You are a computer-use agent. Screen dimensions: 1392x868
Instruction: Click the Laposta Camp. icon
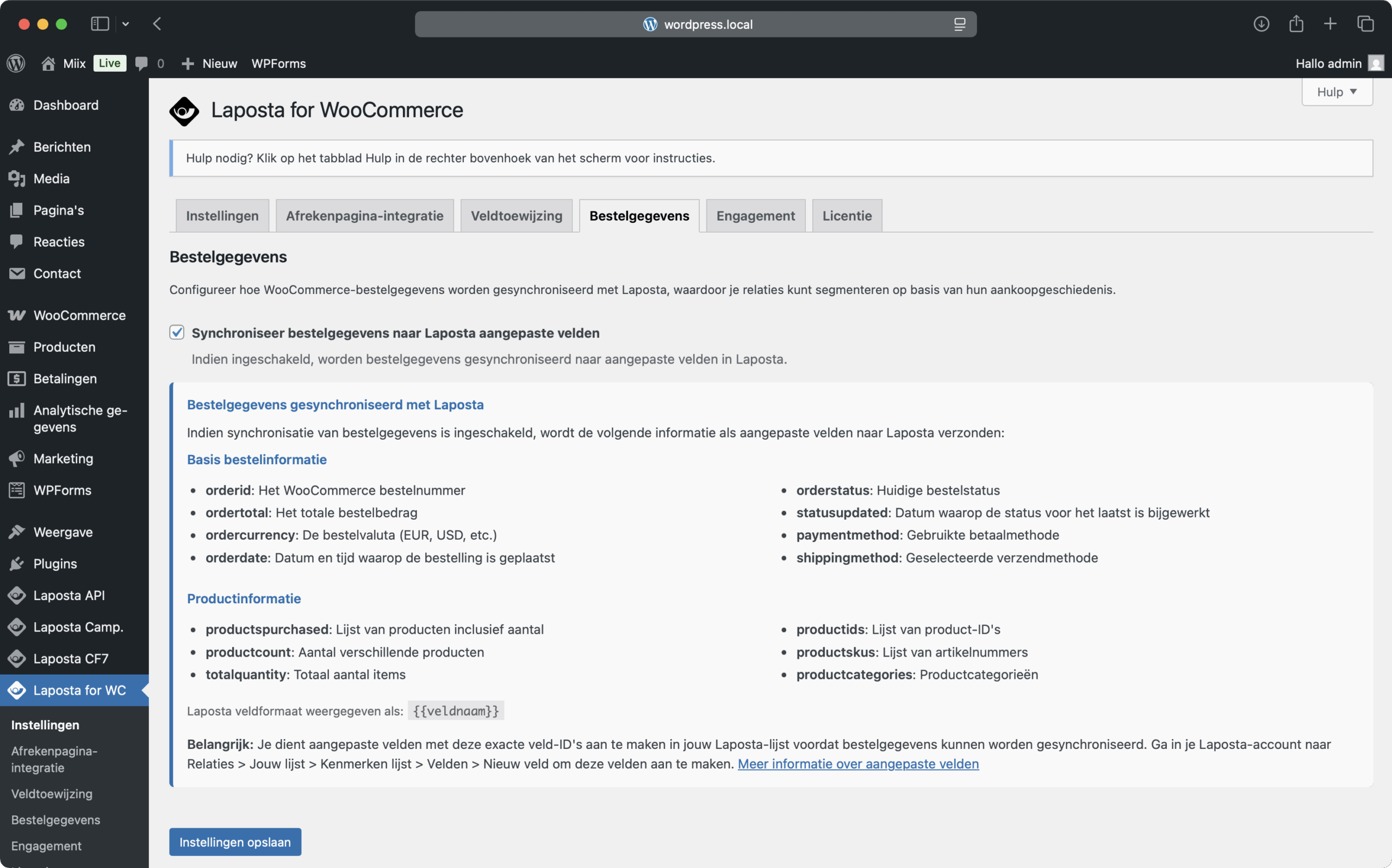[x=17, y=627]
